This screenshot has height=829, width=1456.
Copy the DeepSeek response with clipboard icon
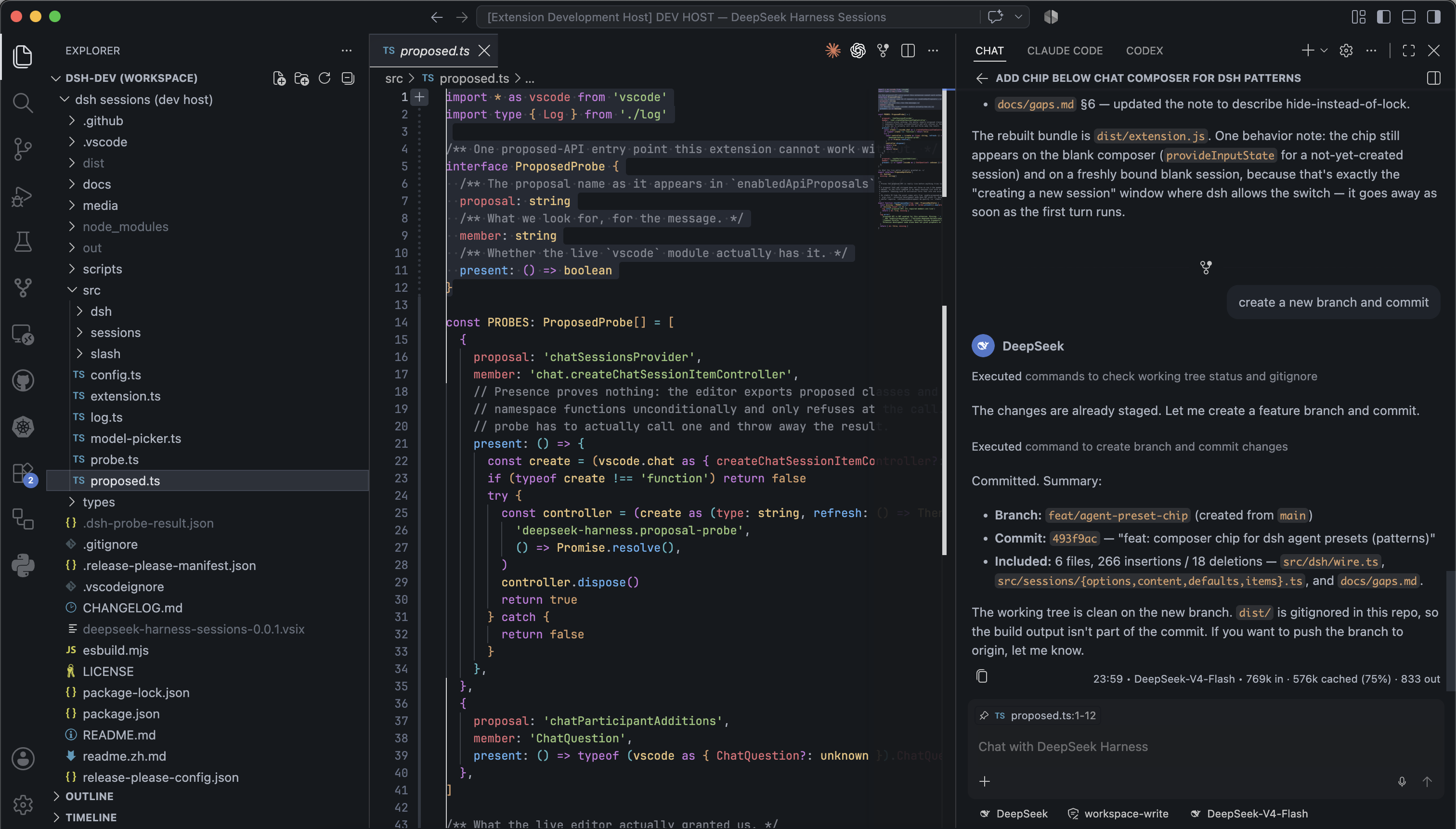tap(982, 676)
